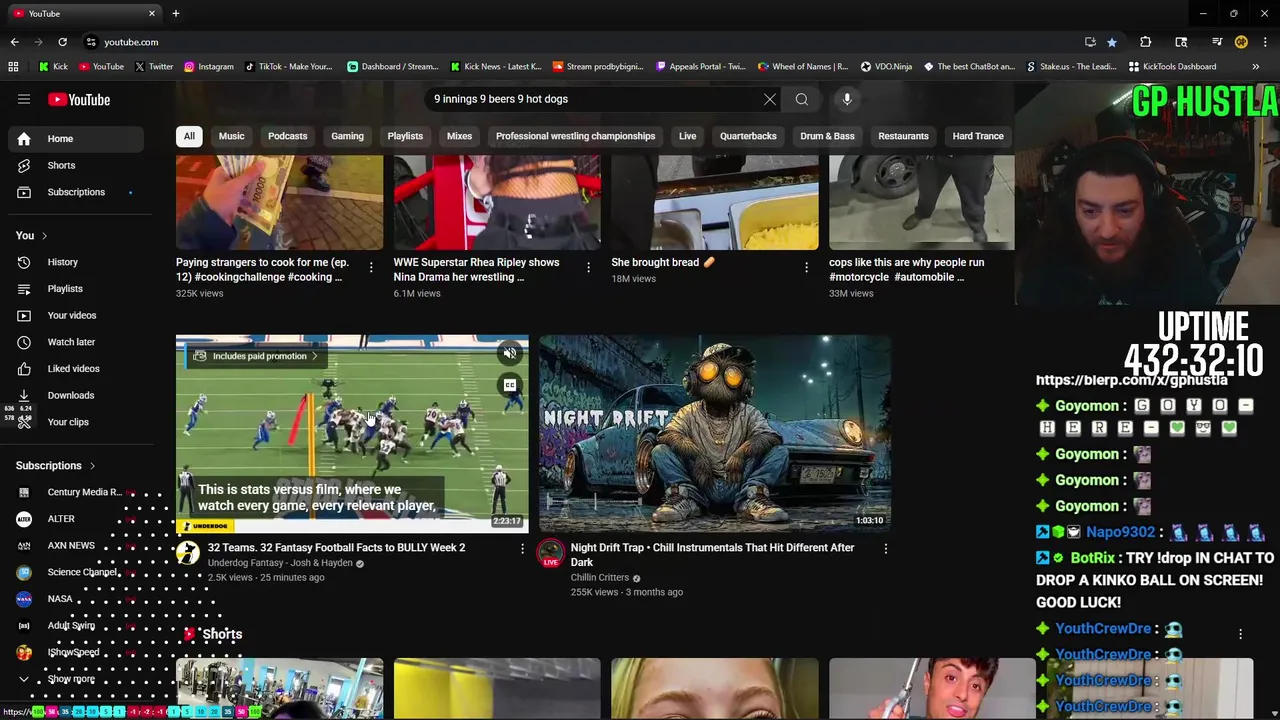The height and width of the screenshot is (720, 1280).
Task: Open options for Paying strangers short
Action: [371, 267]
